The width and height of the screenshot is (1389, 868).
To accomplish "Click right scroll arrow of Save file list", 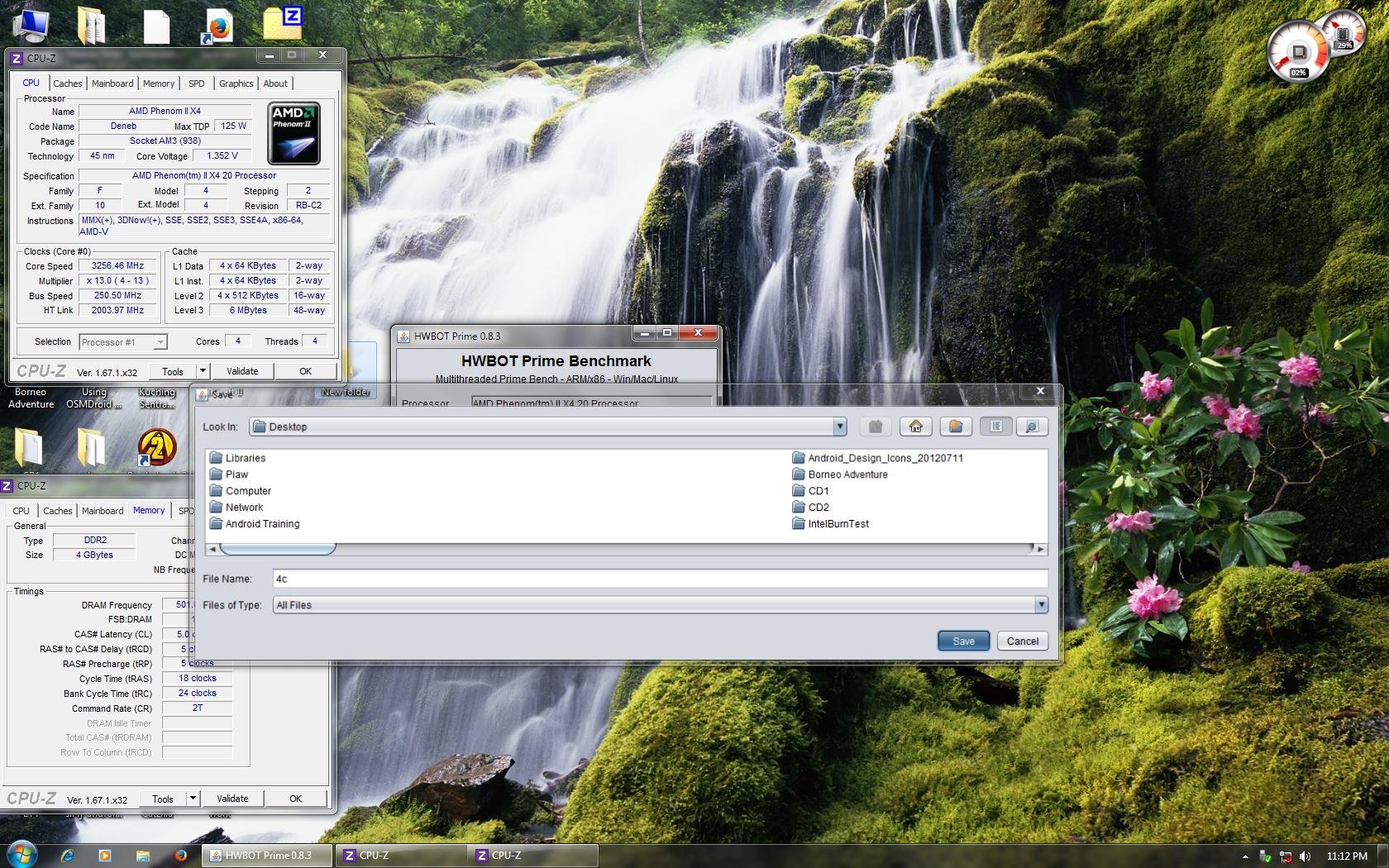I will [1041, 549].
